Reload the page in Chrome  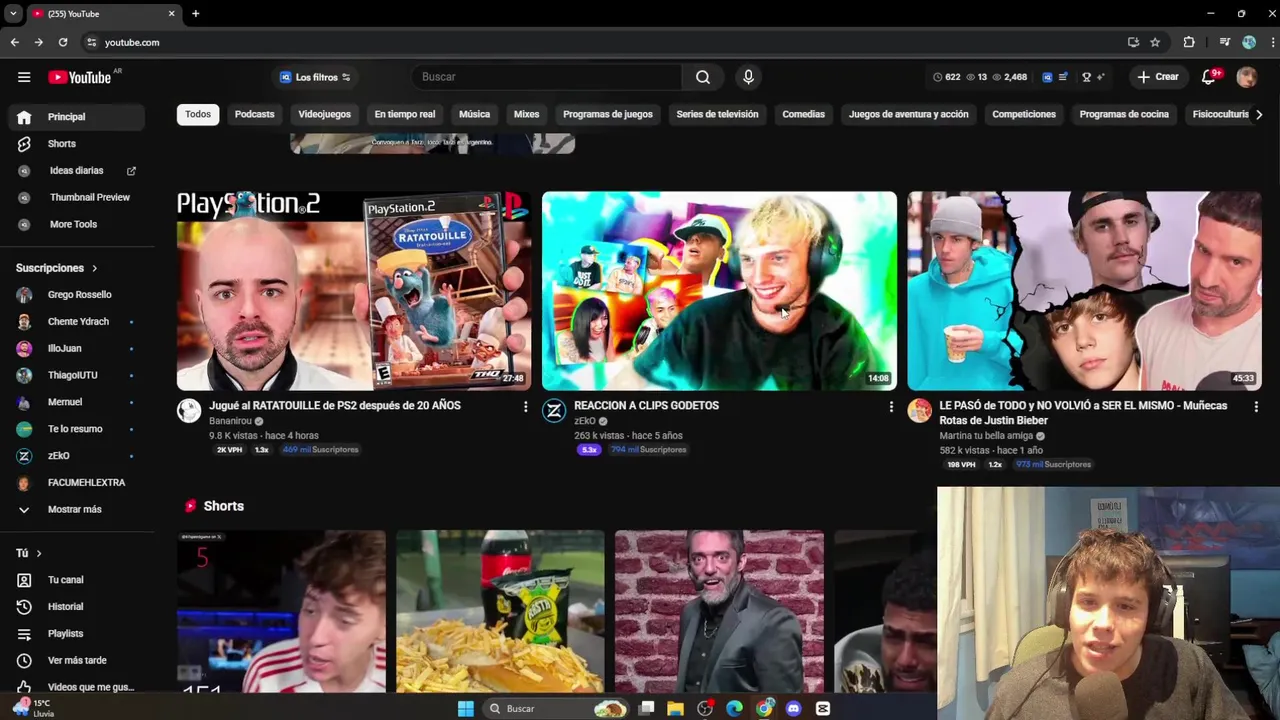(x=63, y=42)
